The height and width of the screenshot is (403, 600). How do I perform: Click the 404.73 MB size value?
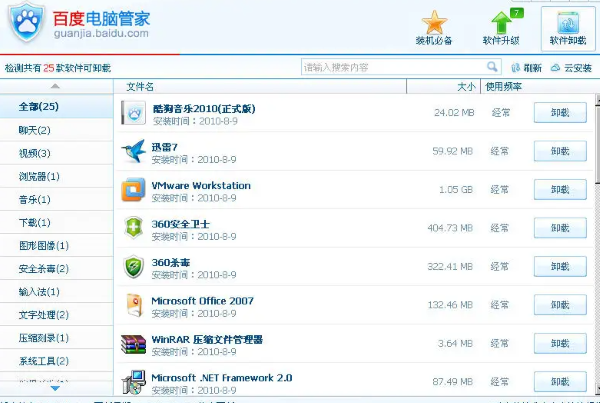[450, 228]
